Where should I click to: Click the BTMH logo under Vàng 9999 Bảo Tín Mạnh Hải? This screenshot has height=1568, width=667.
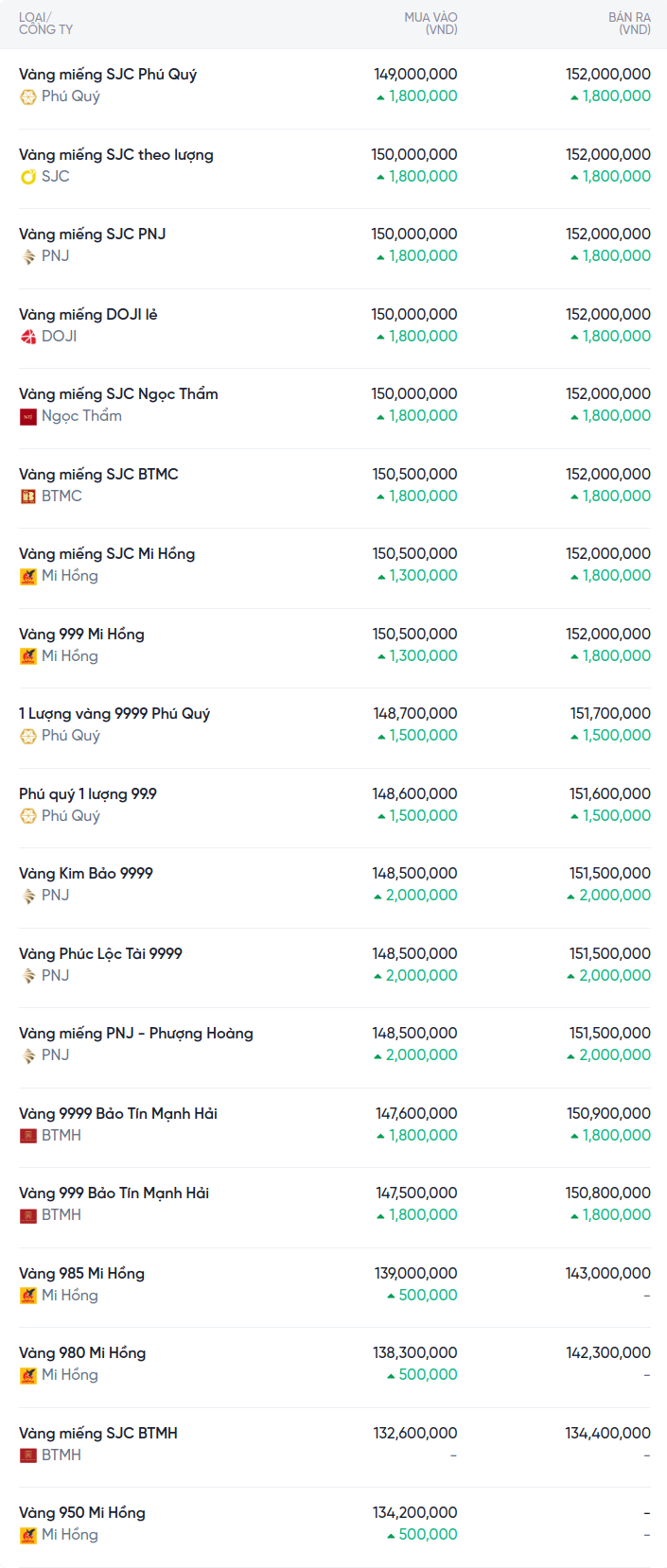tap(28, 1136)
